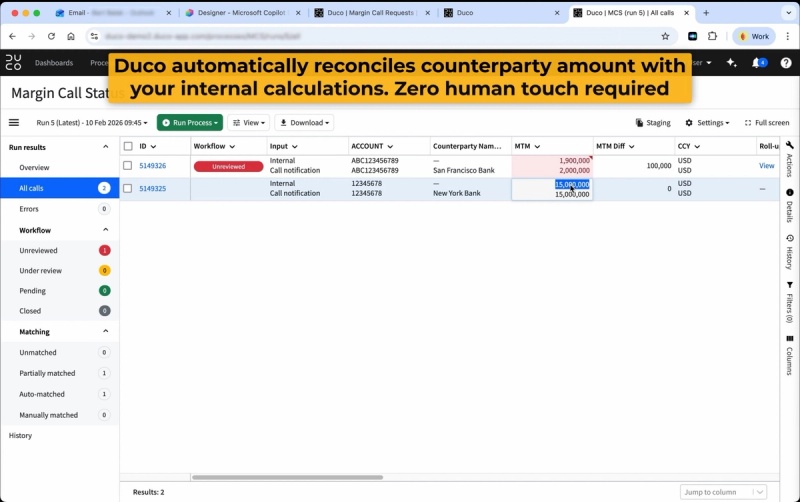The height and width of the screenshot is (502, 800).
Task: Open the Columns panel icon
Action: pyautogui.click(x=789, y=339)
